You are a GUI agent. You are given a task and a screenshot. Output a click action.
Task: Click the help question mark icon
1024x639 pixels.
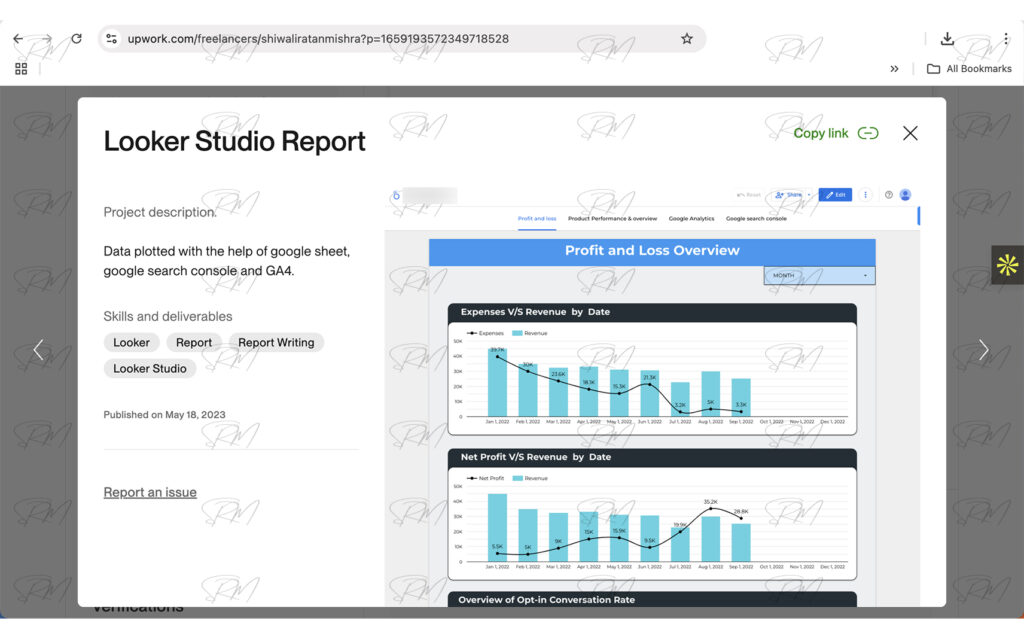[888, 195]
